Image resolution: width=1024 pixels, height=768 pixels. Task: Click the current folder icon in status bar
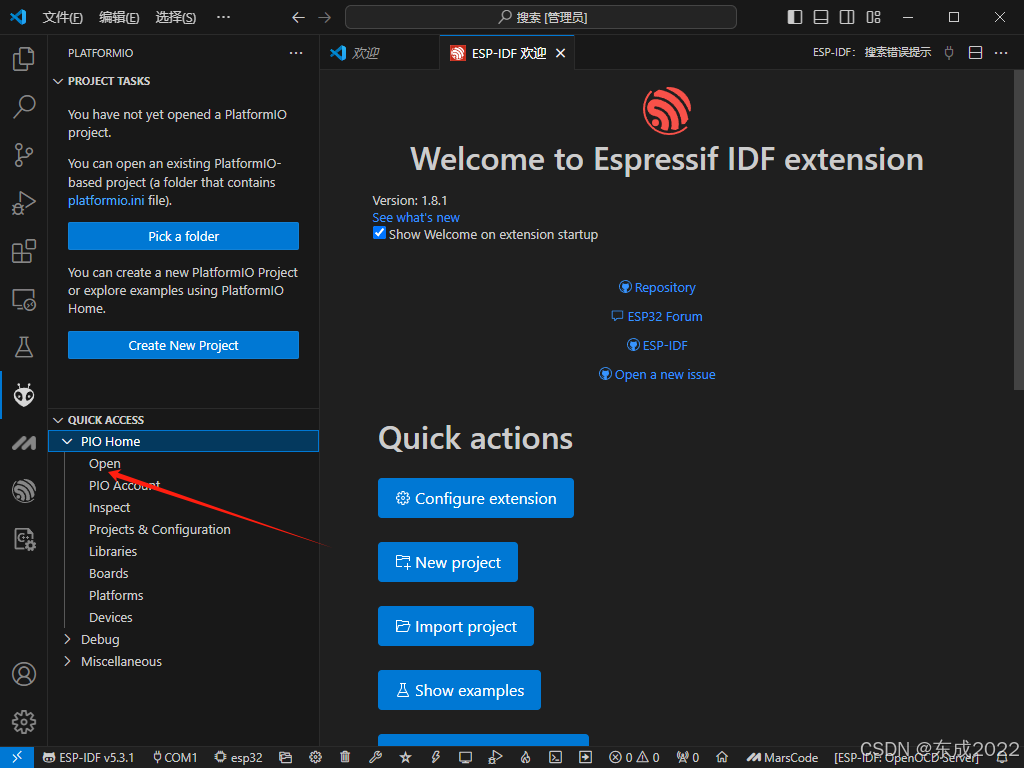coord(285,757)
